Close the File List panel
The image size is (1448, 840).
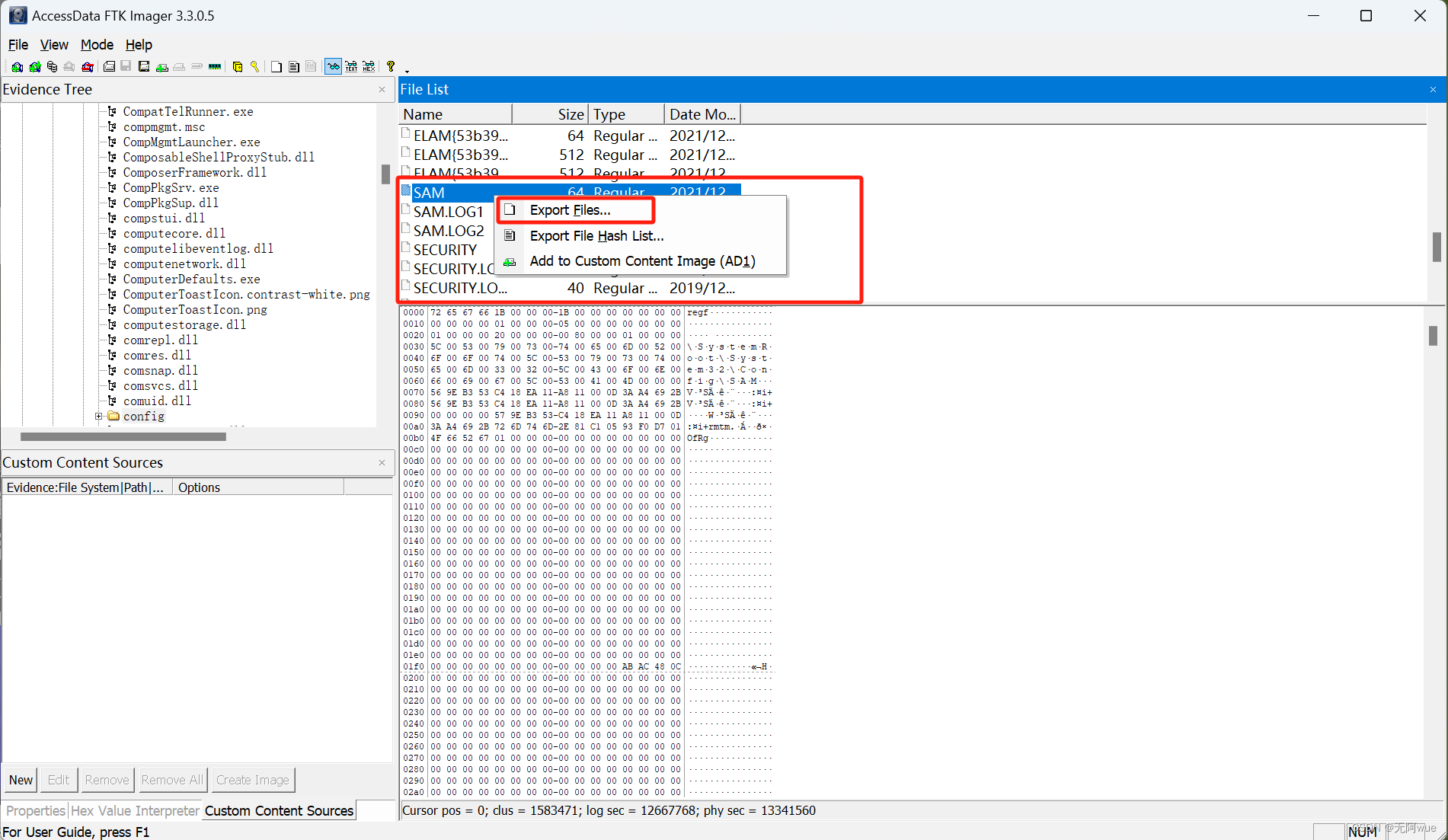(1433, 90)
